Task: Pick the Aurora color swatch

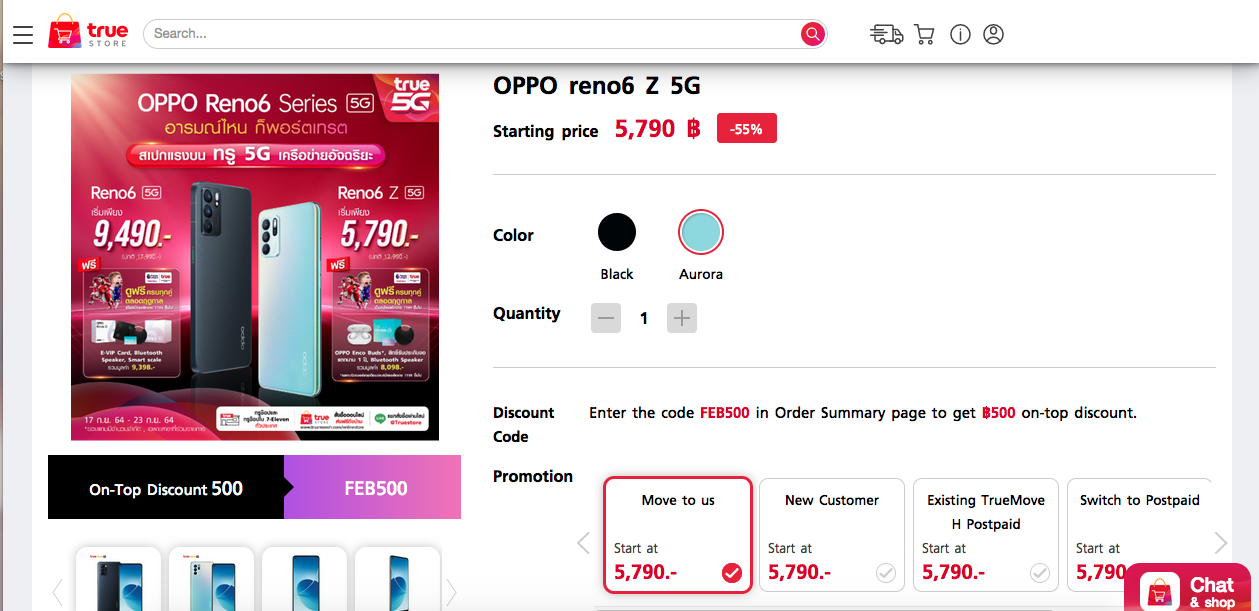Action: [x=700, y=233]
